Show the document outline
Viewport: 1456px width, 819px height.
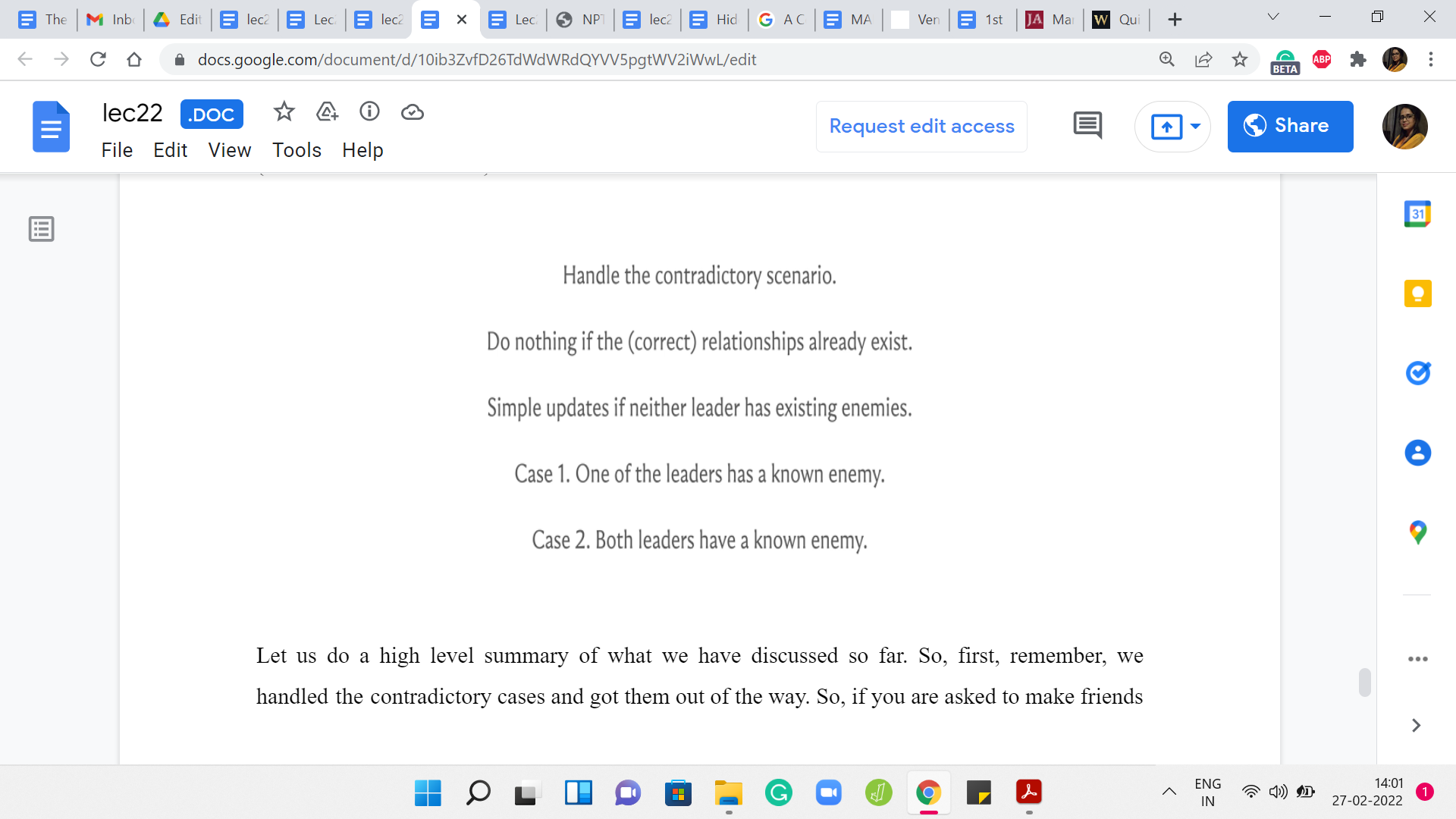click(42, 228)
